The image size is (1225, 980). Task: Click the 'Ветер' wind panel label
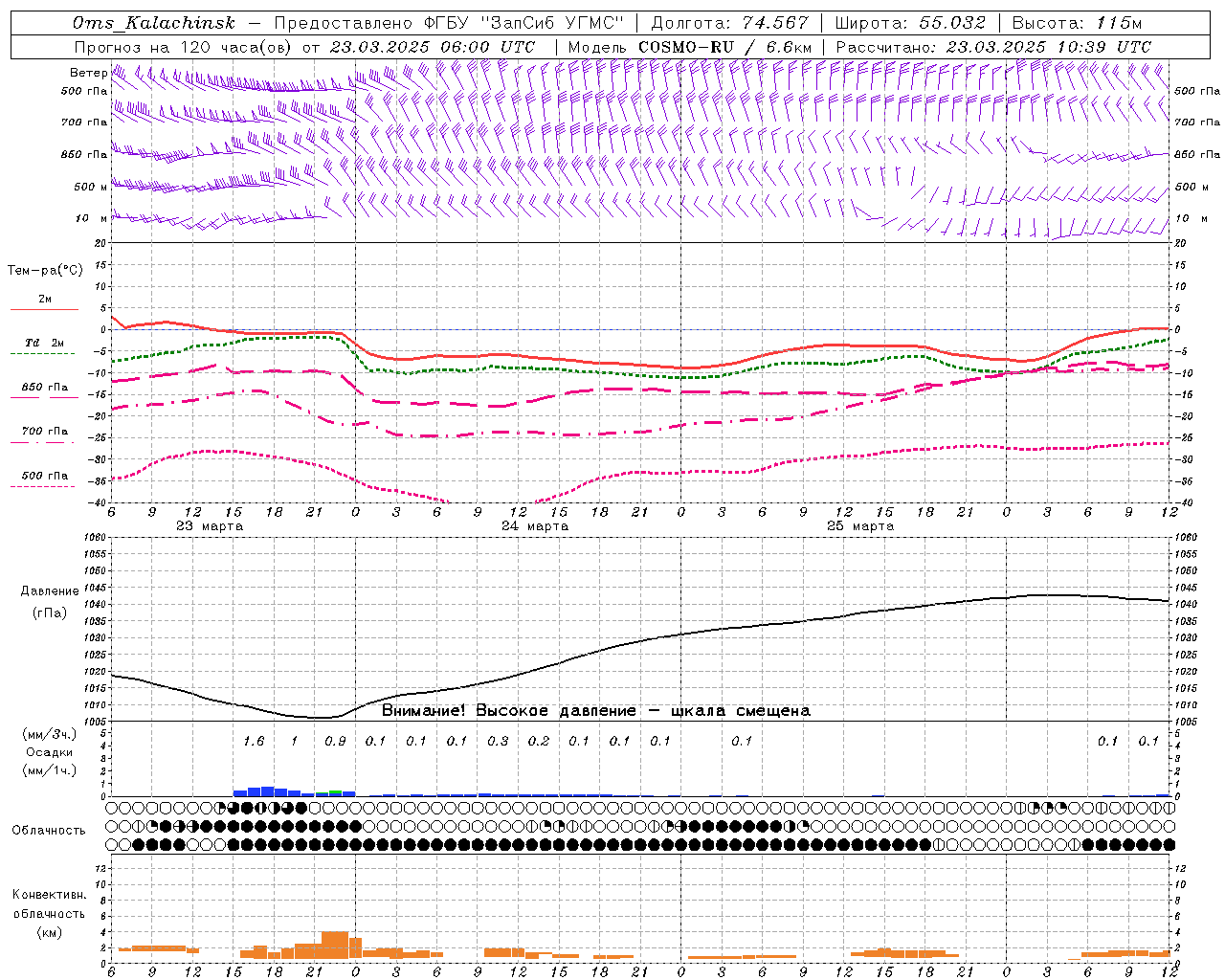tap(88, 73)
